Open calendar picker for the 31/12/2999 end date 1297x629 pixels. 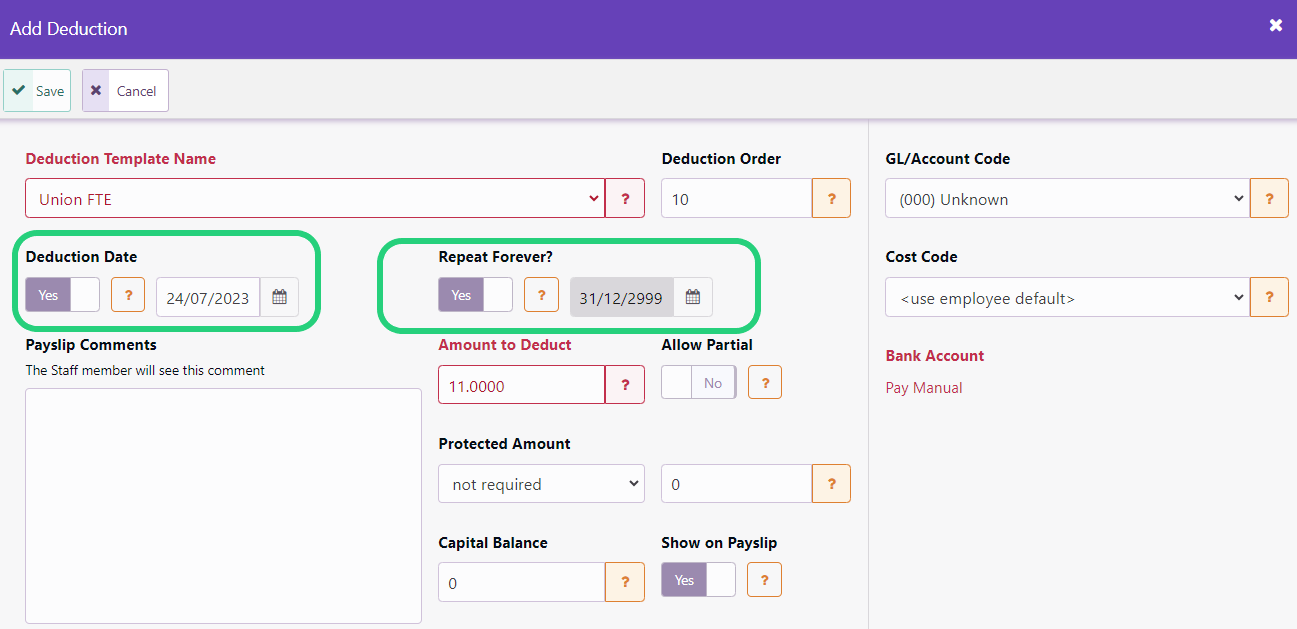[x=693, y=297]
